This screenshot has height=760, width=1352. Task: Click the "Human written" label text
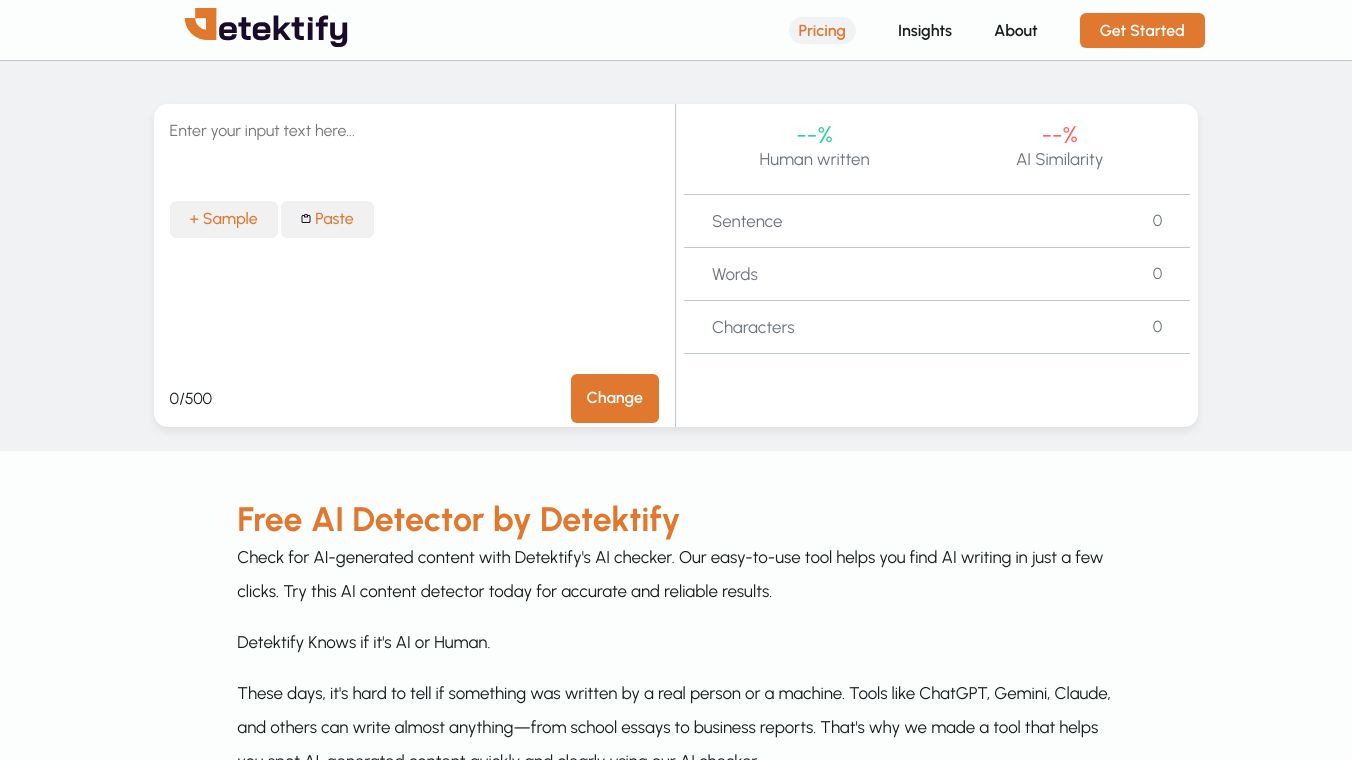click(814, 160)
